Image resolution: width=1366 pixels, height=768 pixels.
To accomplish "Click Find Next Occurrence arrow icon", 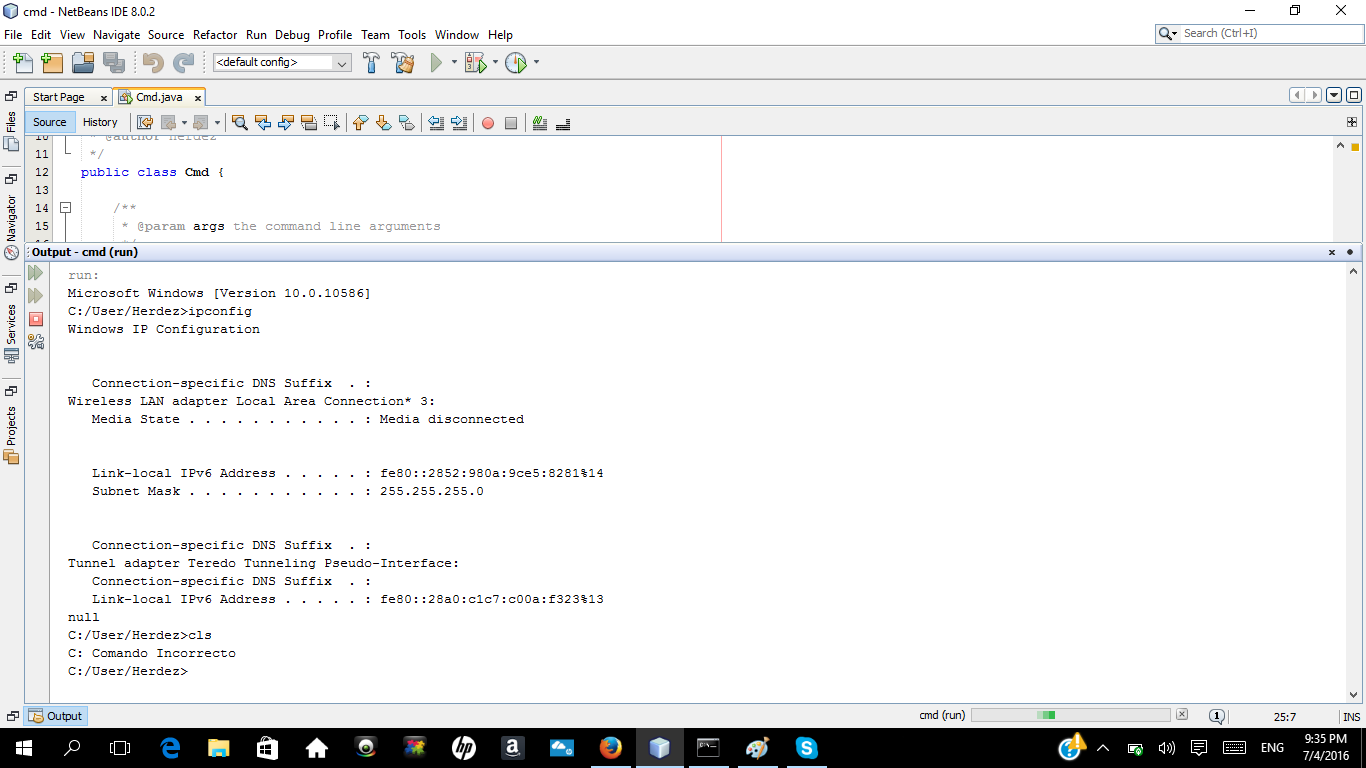I will 286,123.
